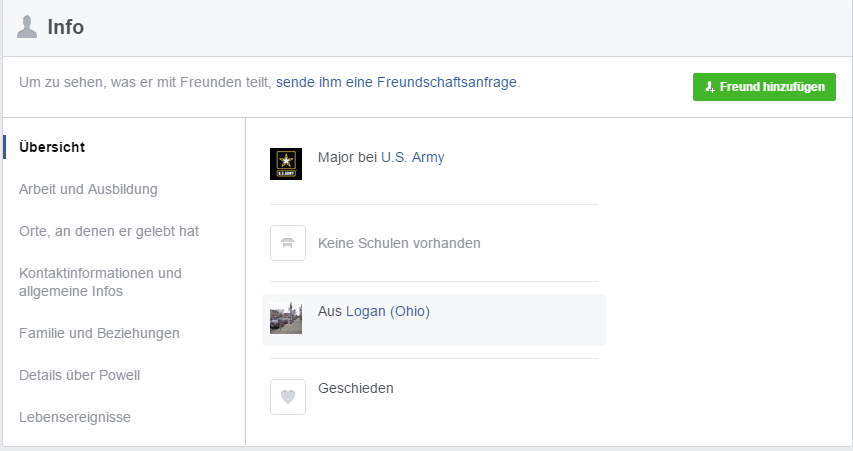Image resolution: width=853 pixels, height=451 pixels.
Task: Select the Übersicht tab
Action: pyautogui.click(x=52, y=147)
